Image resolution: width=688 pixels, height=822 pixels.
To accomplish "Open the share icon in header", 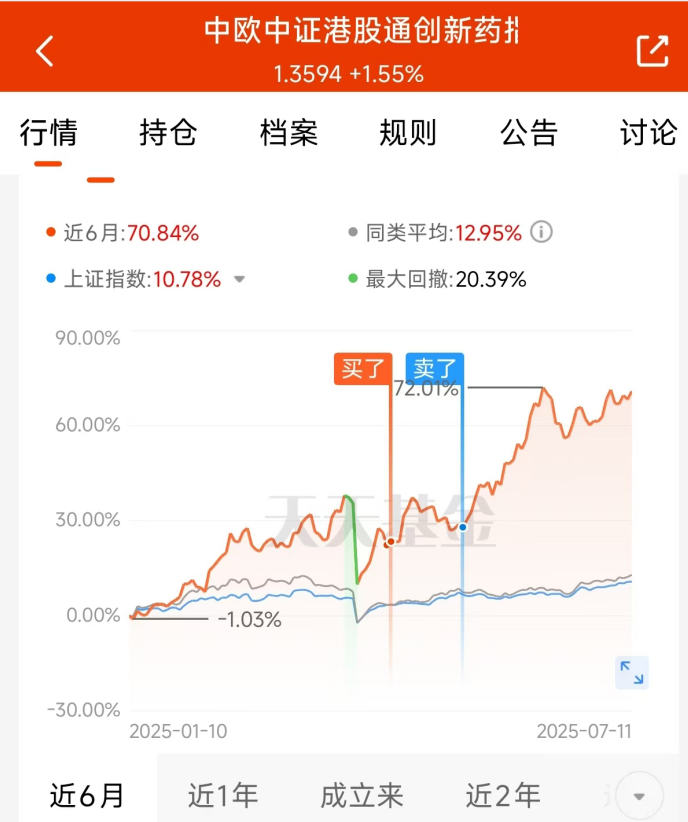I will click(652, 51).
